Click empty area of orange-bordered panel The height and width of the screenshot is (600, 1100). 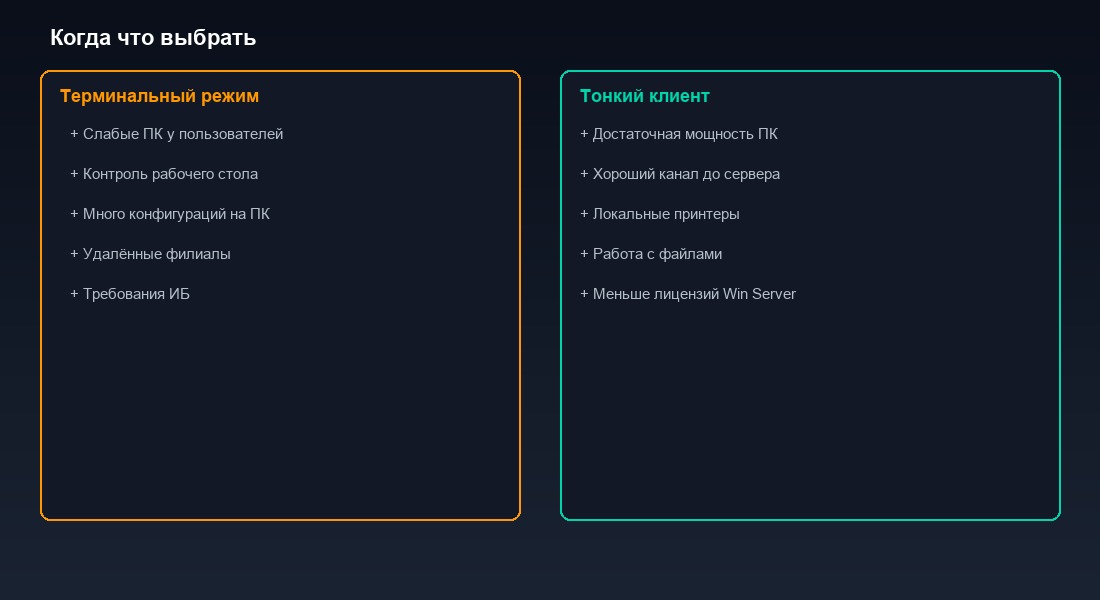[280, 420]
